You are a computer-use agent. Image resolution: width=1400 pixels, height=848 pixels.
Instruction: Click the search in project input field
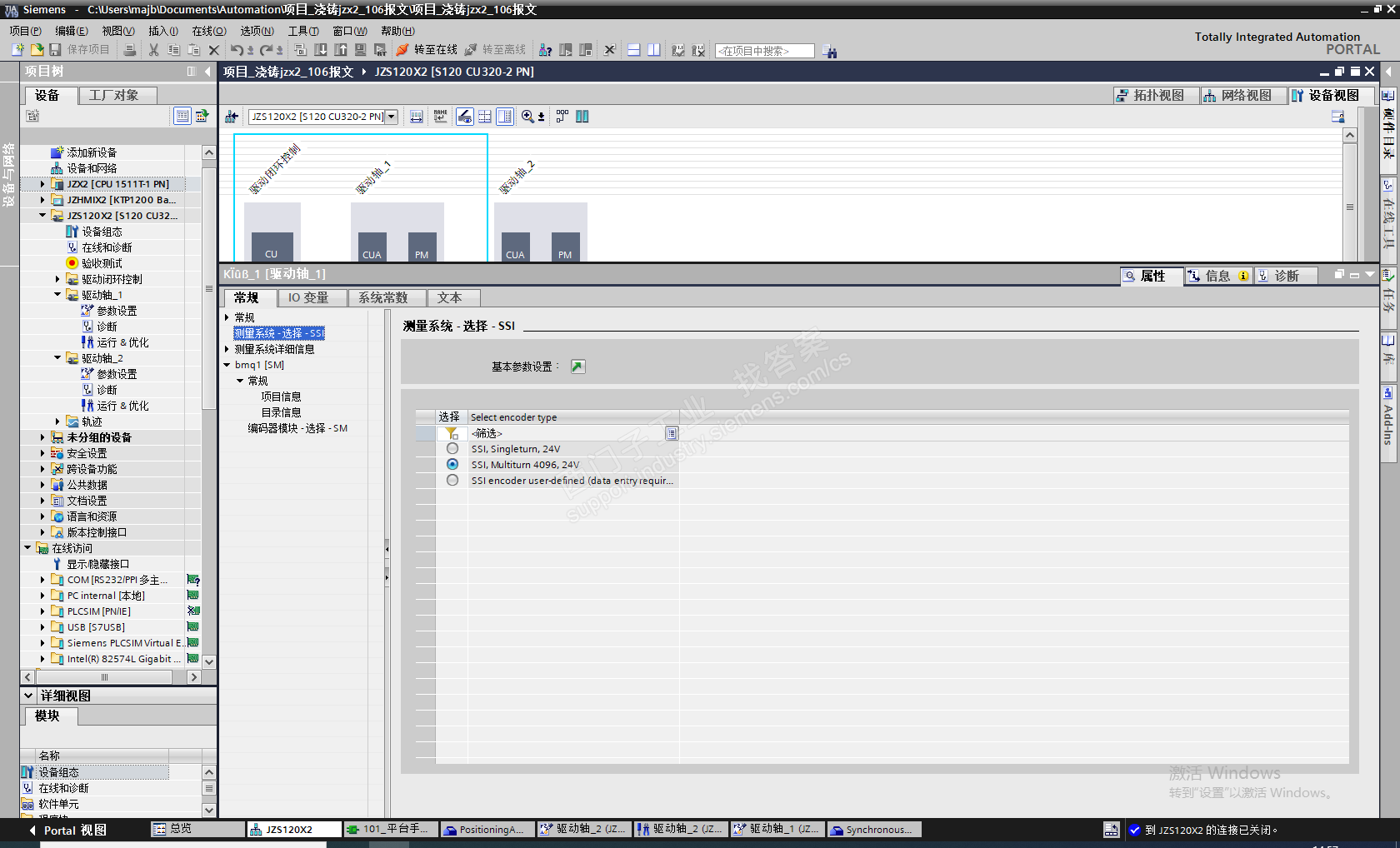point(765,51)
